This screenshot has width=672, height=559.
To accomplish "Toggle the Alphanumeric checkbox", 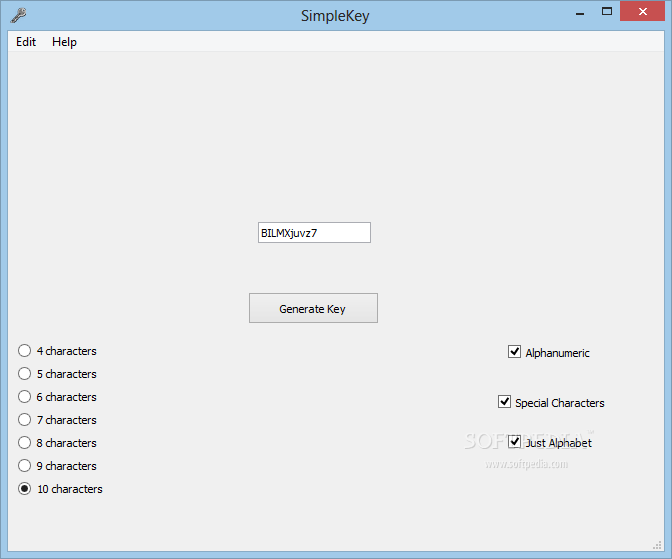I will (x=514, y=352).
